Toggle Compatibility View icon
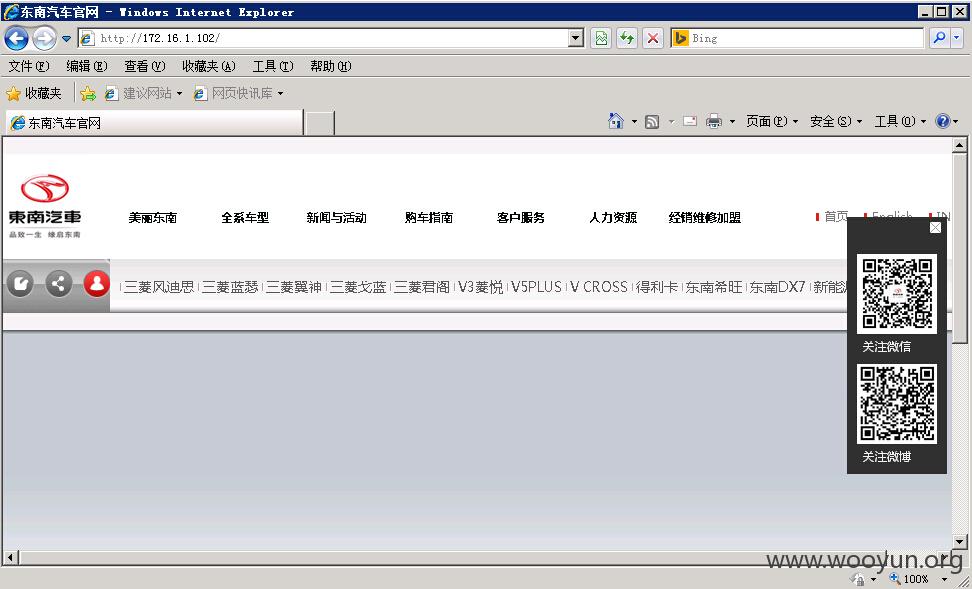This screenshot has height=589, width=972. coord(601,38)
